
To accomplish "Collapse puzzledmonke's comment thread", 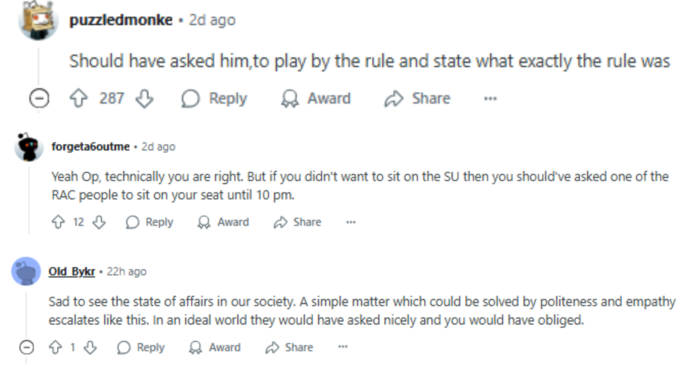I will 39,98.
